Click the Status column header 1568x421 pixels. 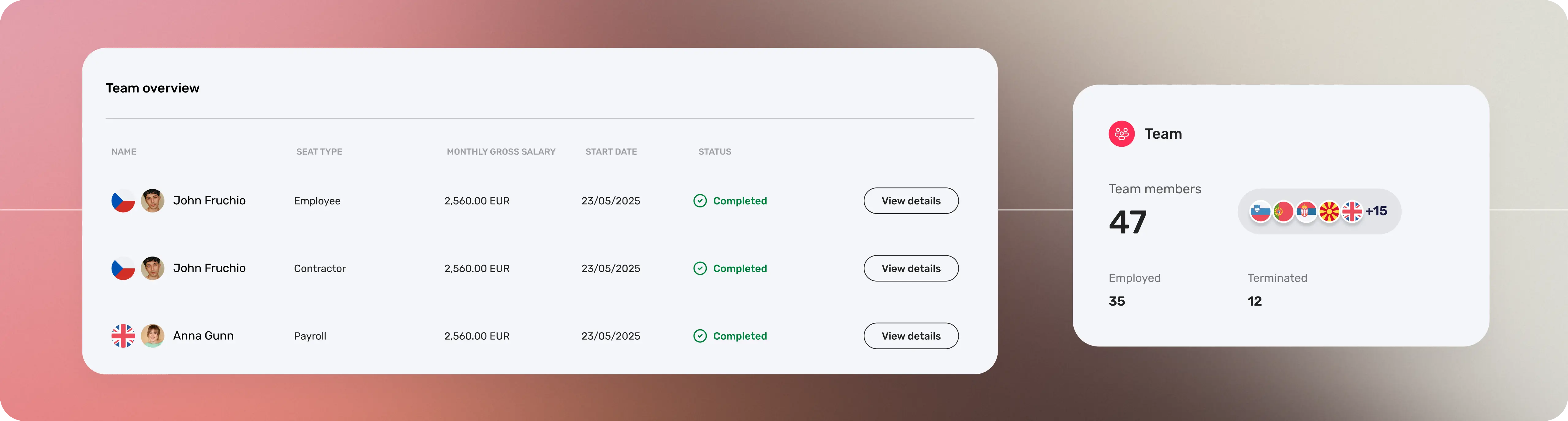coord(715,152)
